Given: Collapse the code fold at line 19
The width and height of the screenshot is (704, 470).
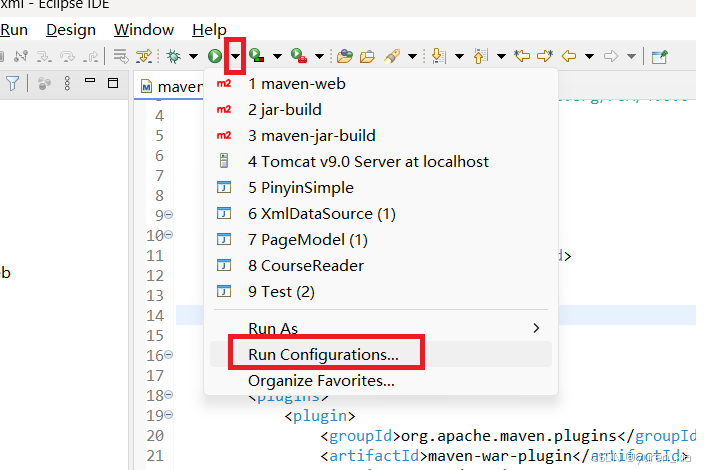Looking at the screenshot, I should pos(168,414).
